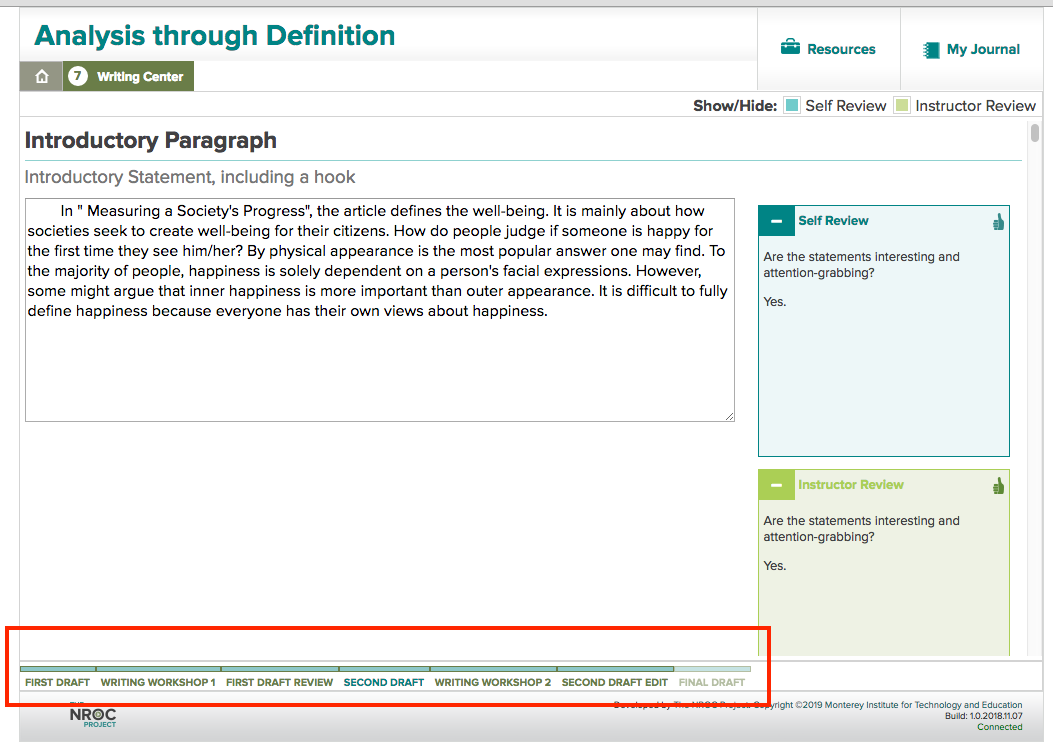Viewport: 1053px width, 753px height.
Task: Open My Journal notebook icon
Action: pyautogui.click(x=932, y=48)
